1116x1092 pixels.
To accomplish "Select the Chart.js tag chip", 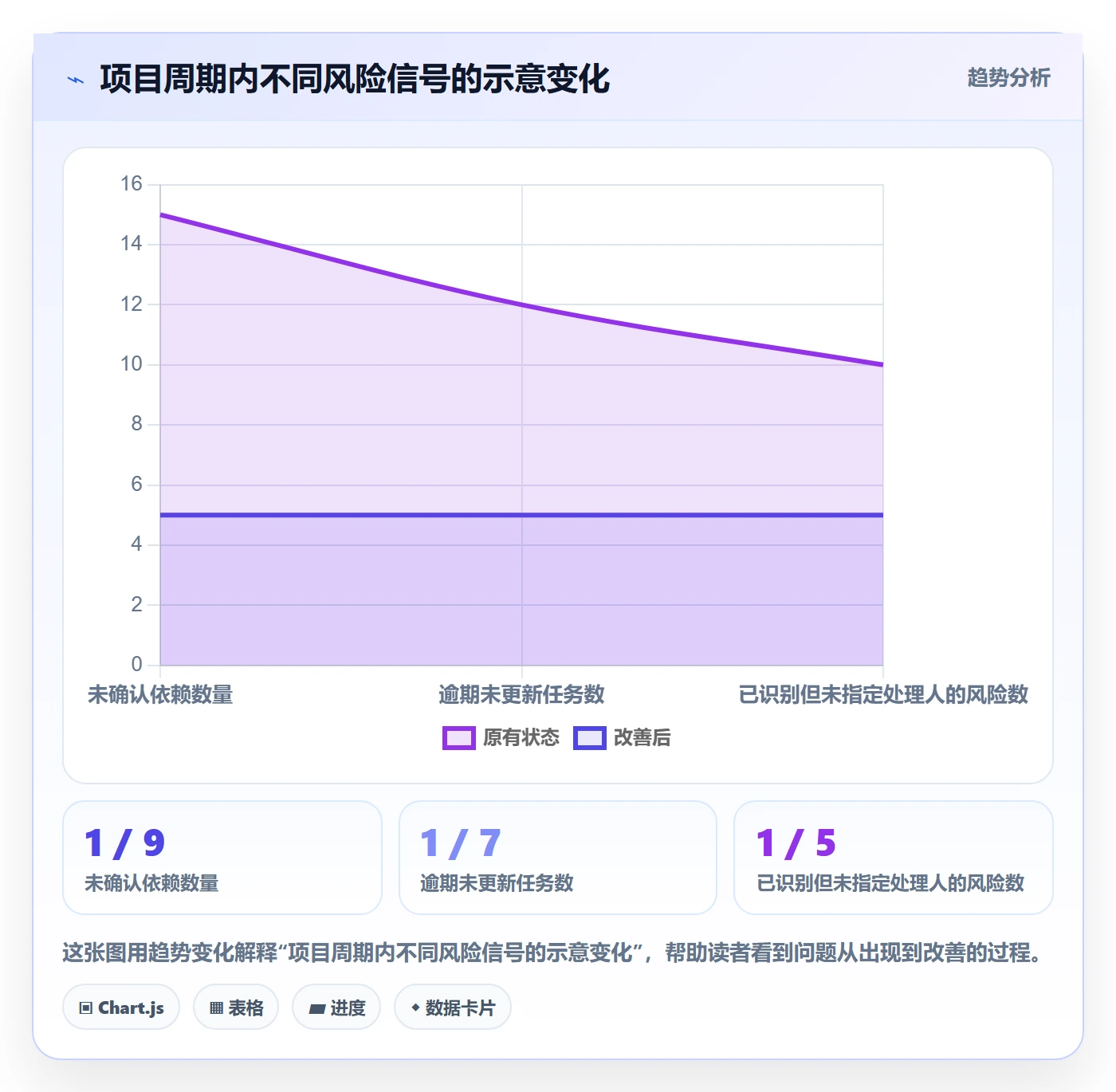I will 121,1008.
